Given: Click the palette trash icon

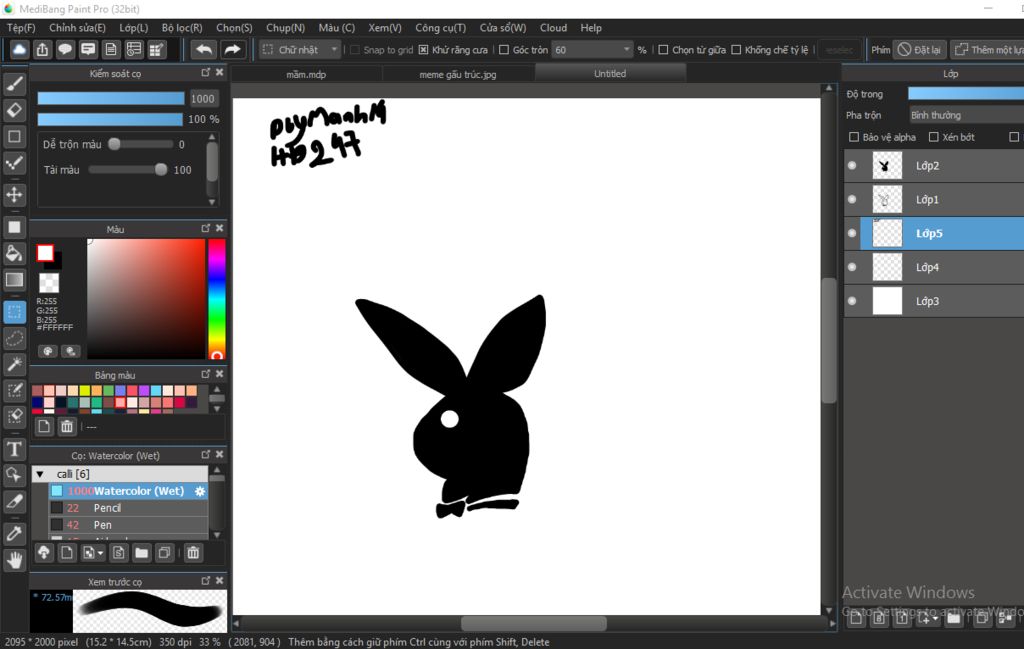Looking at the screenshot, I should tap(67, 426).
